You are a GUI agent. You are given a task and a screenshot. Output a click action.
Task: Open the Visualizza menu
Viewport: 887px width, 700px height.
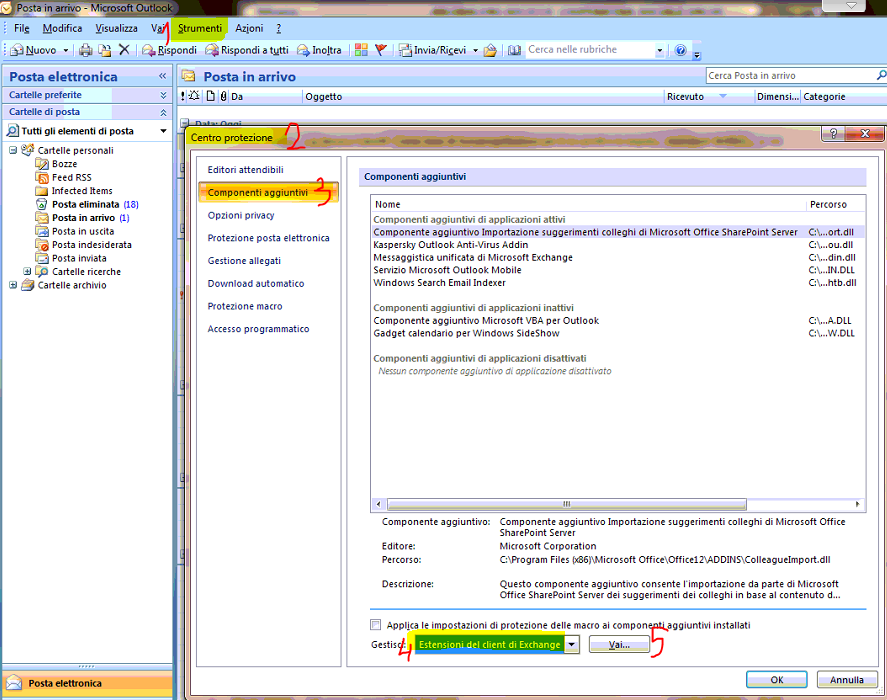pyautogui.click(x=117, y=28)
